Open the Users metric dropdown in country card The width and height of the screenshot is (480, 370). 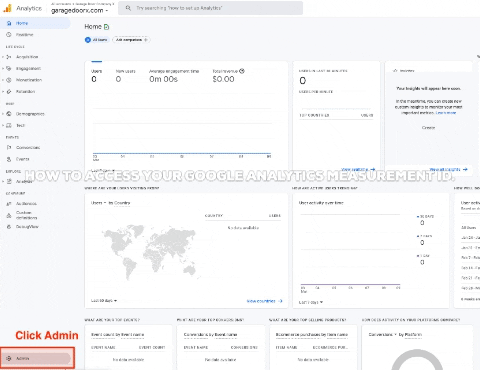tap(99, 203)
